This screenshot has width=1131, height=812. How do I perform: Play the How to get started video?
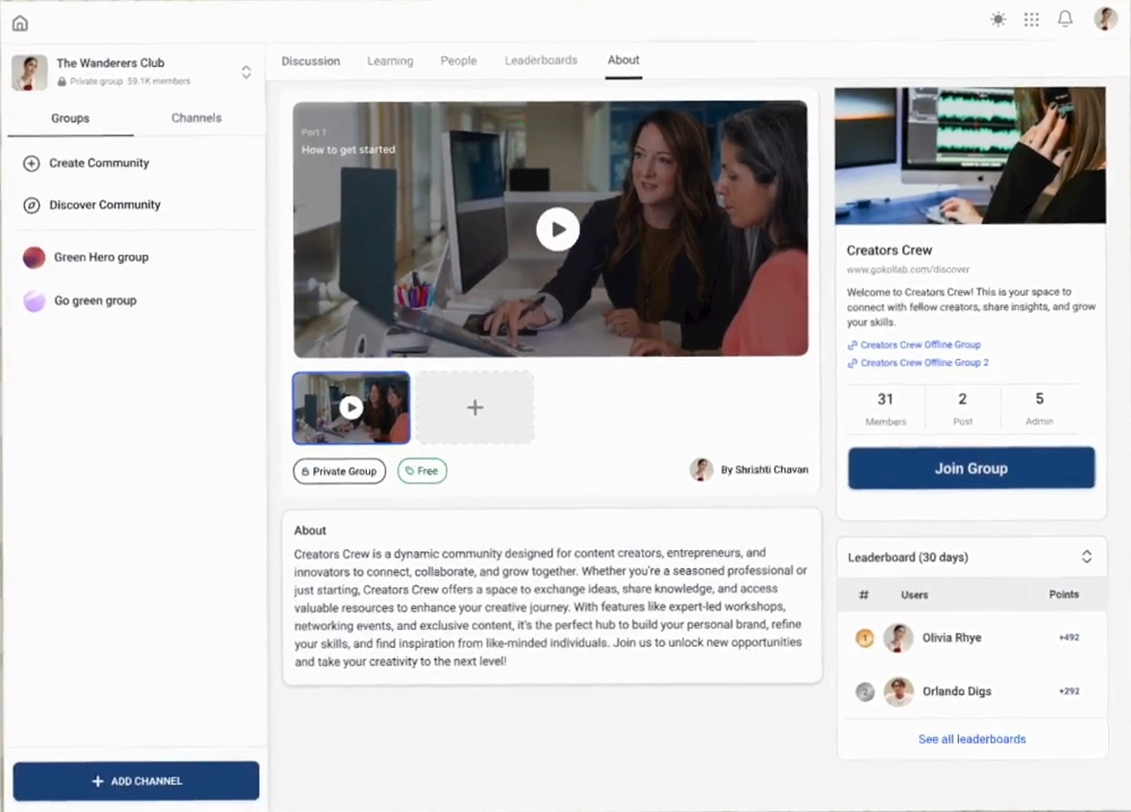pyautogui.click(x=557, y=230)
